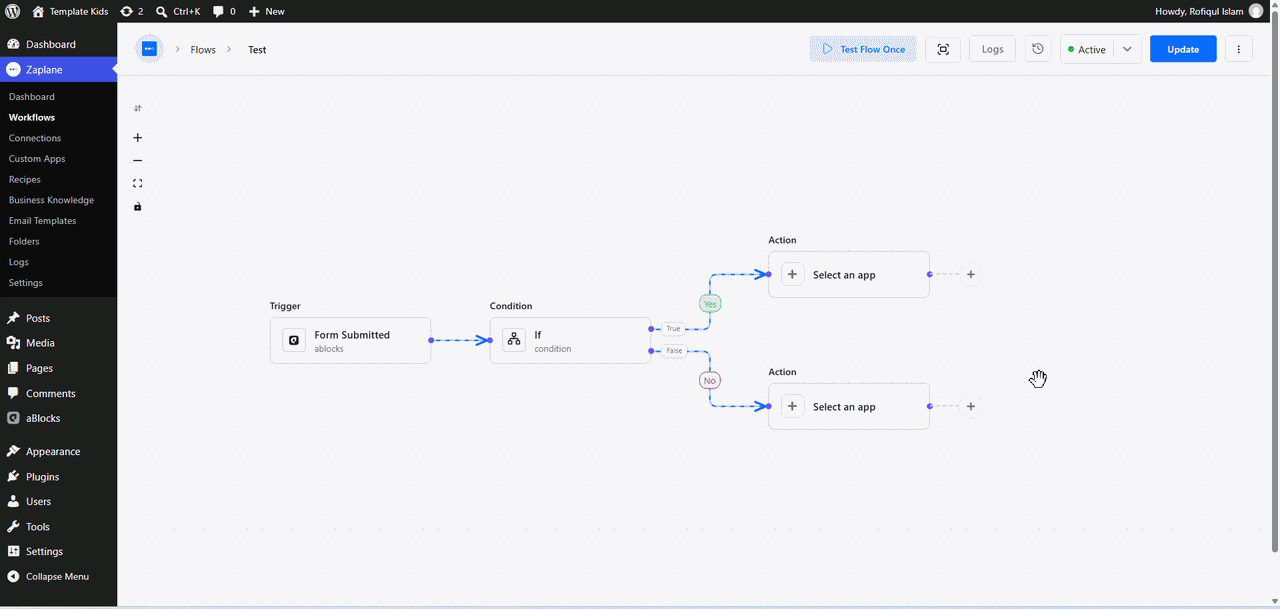Add a step after the lower action

[970, 406]
